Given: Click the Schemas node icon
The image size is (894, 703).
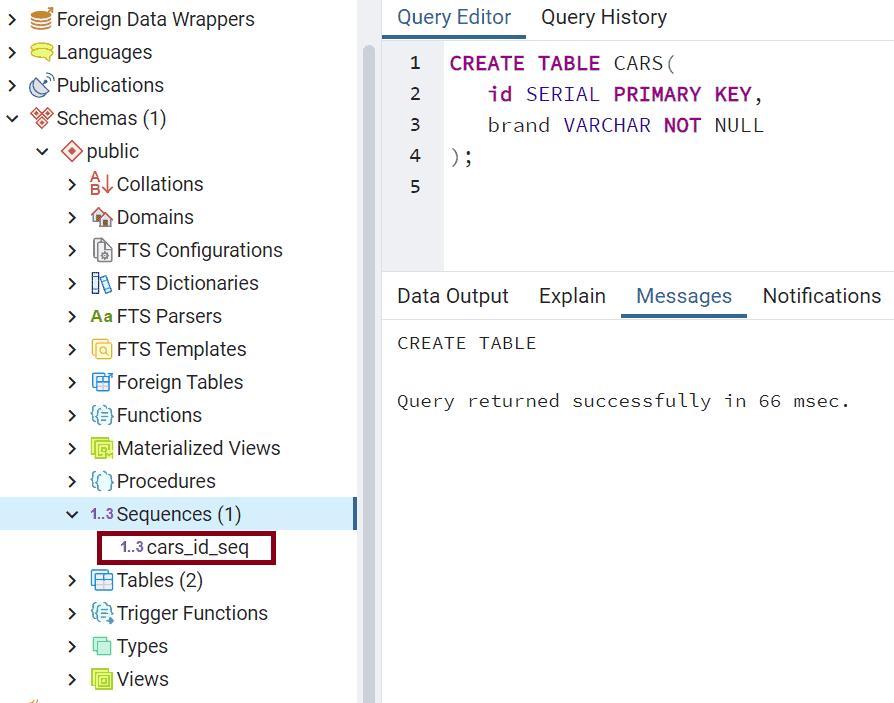Looking at the screenshot, I should click(41, 118).
